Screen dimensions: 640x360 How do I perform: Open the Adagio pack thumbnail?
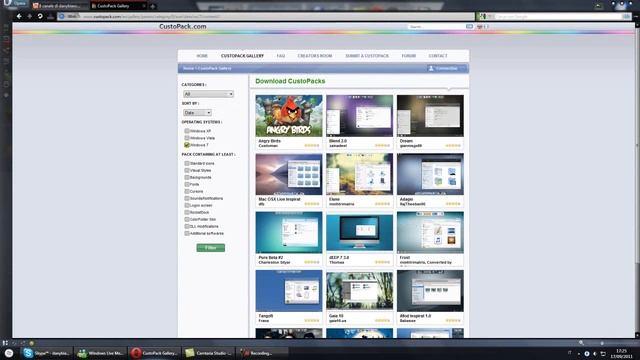point(430,174)
